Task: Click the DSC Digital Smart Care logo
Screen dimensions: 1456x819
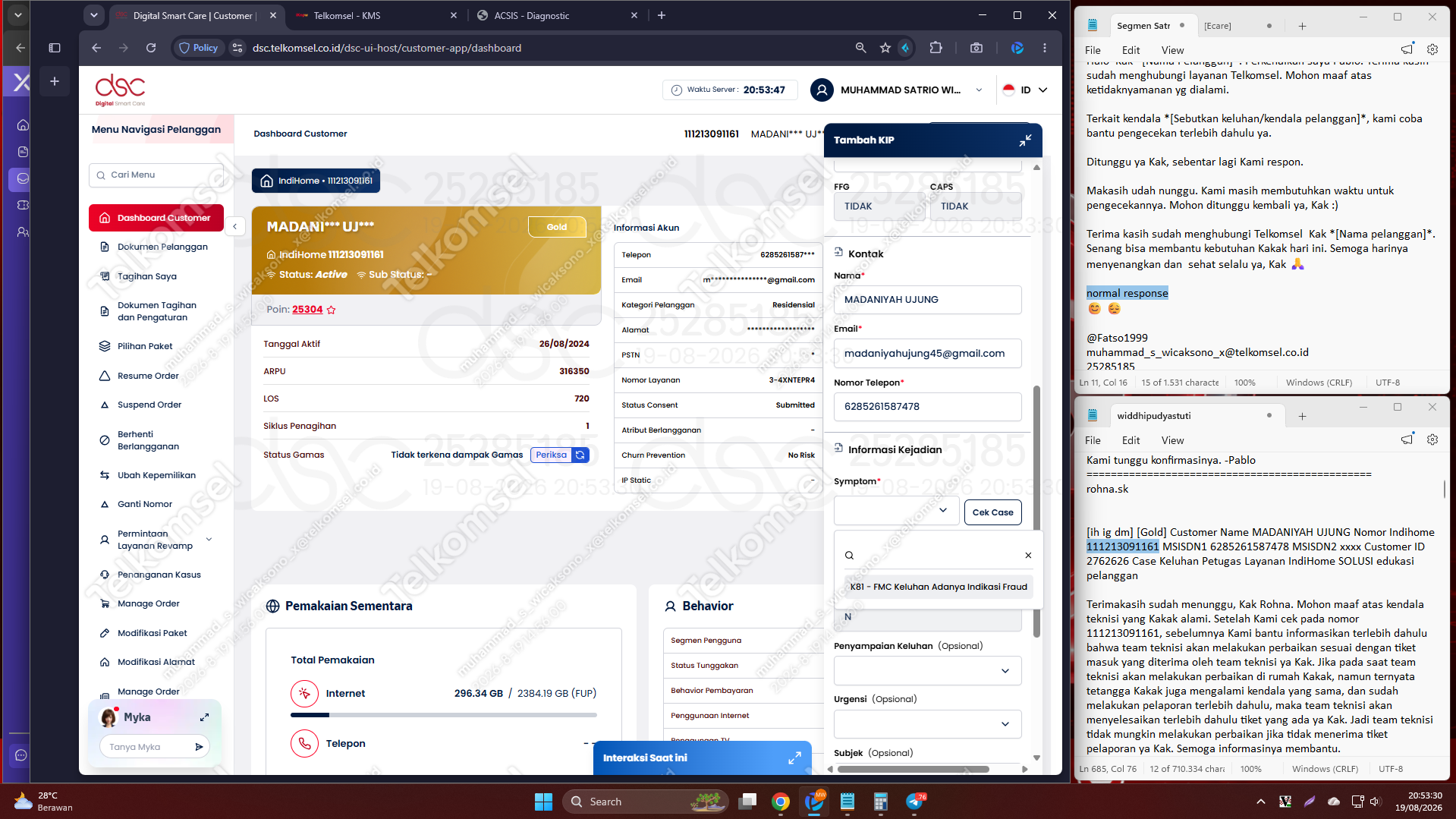Action: point(120,90)
